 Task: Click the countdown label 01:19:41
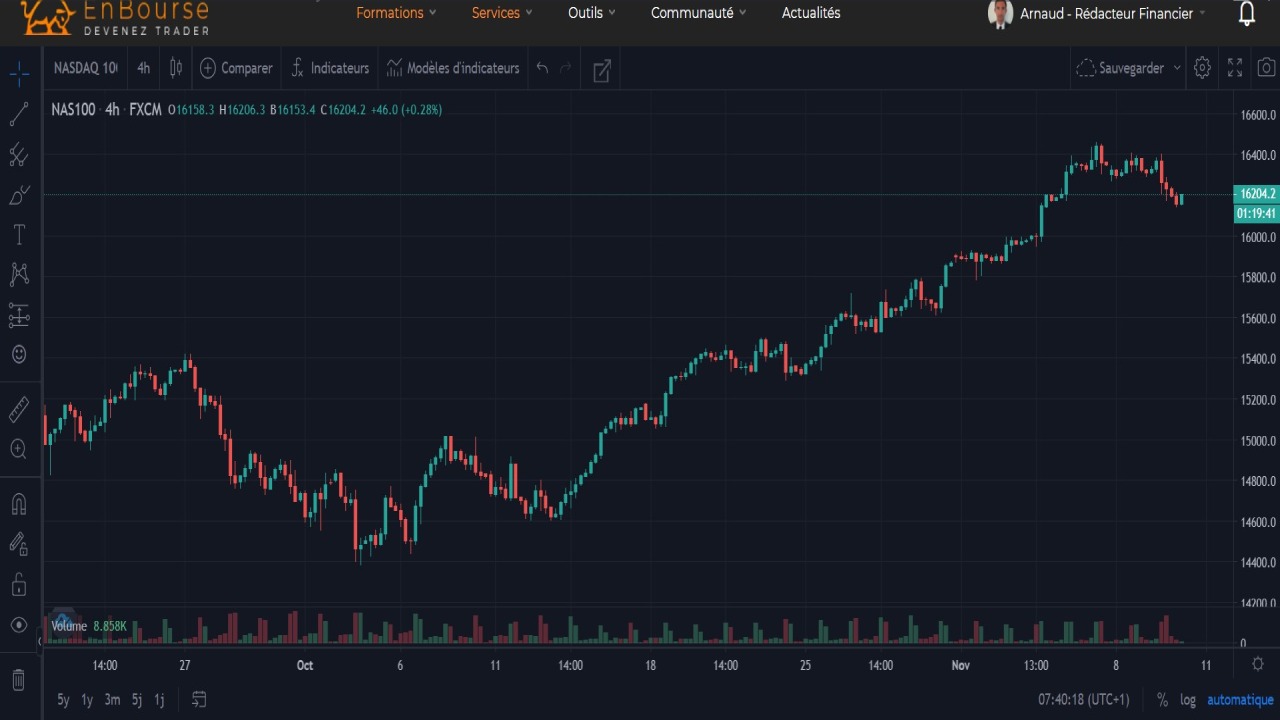click(1256, 213)
